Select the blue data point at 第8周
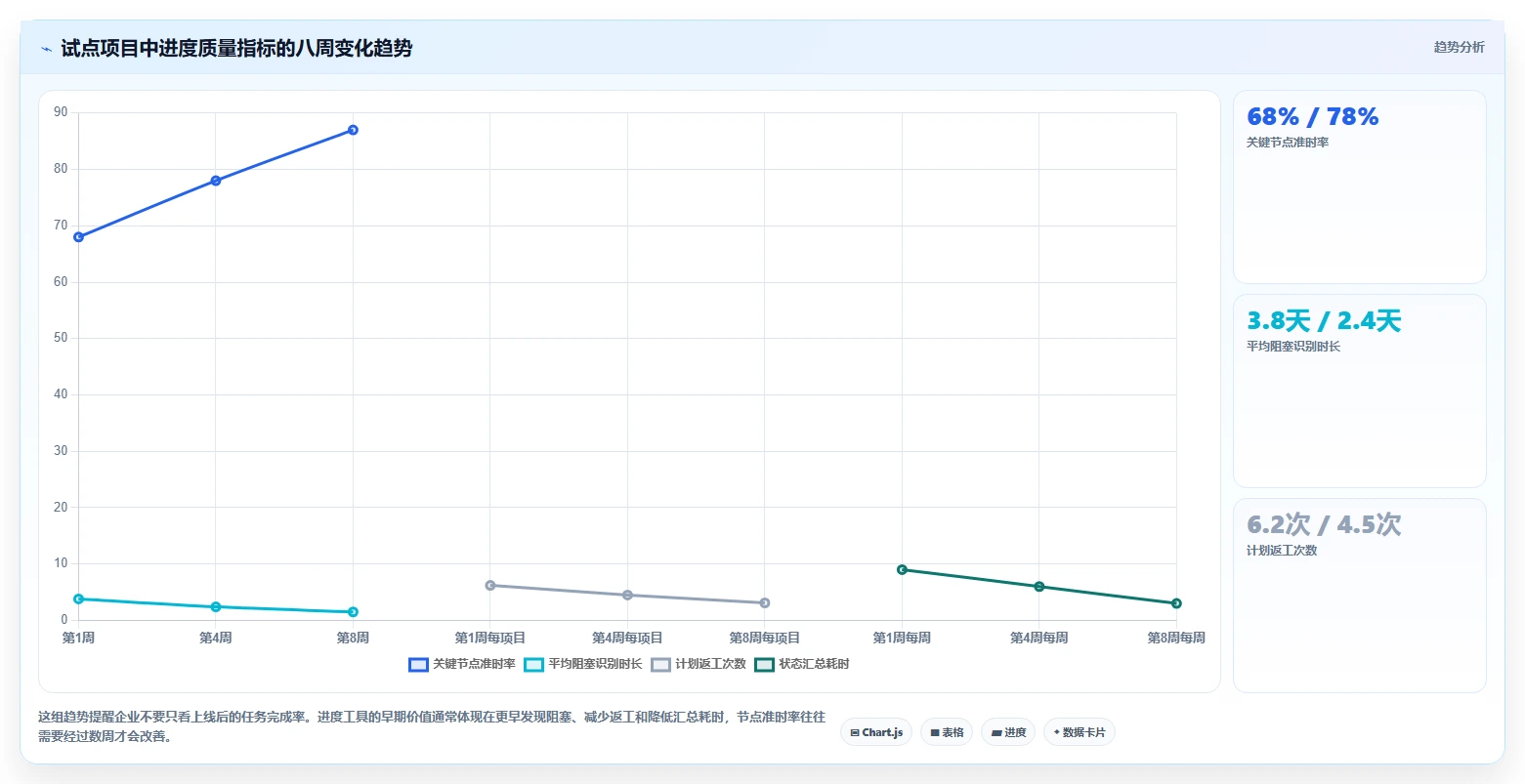 coord(353,130)
